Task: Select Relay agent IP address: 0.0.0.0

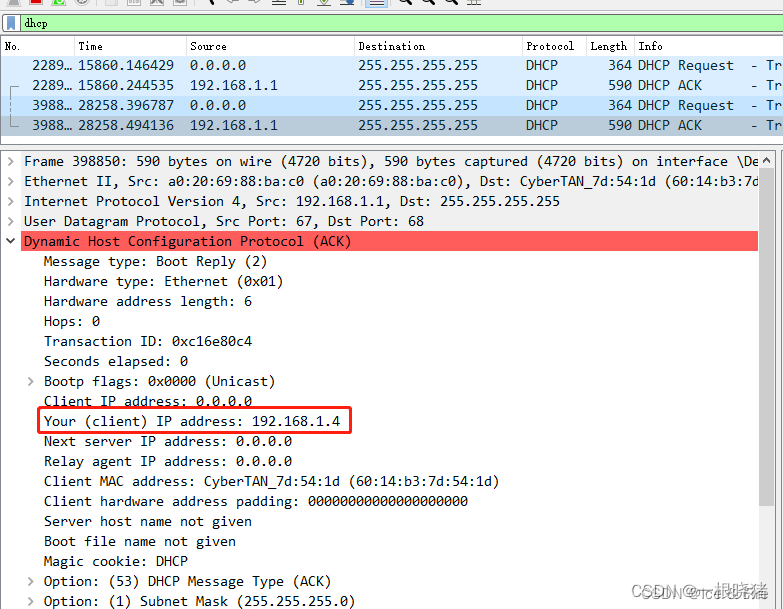Action: [168, 461]
